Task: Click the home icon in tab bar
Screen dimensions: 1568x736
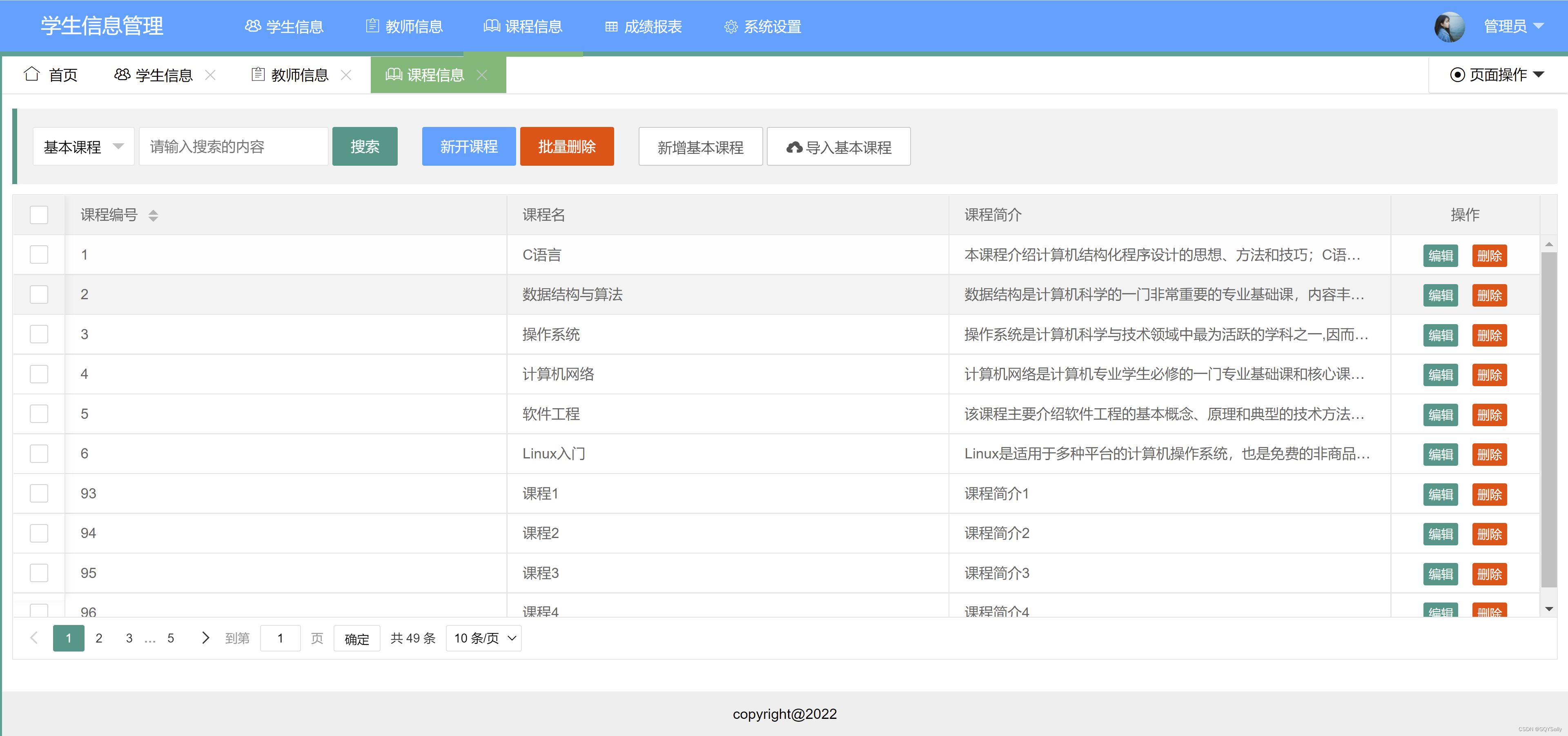Action: coord(32,74)
